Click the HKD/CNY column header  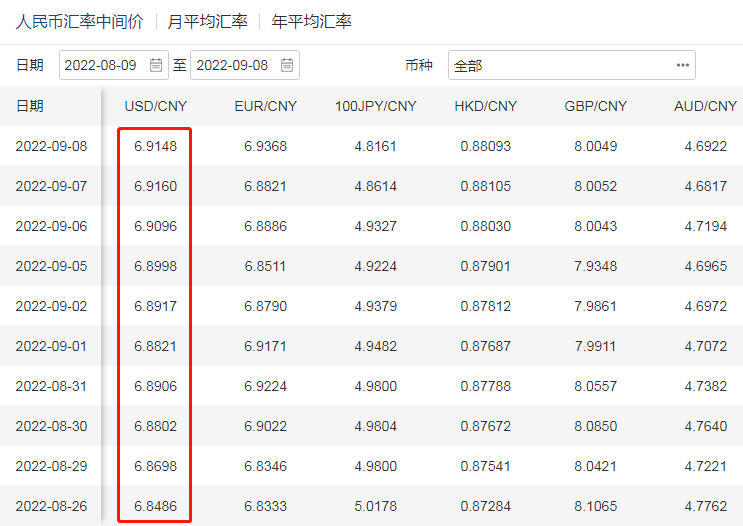[x=485, y=106]
